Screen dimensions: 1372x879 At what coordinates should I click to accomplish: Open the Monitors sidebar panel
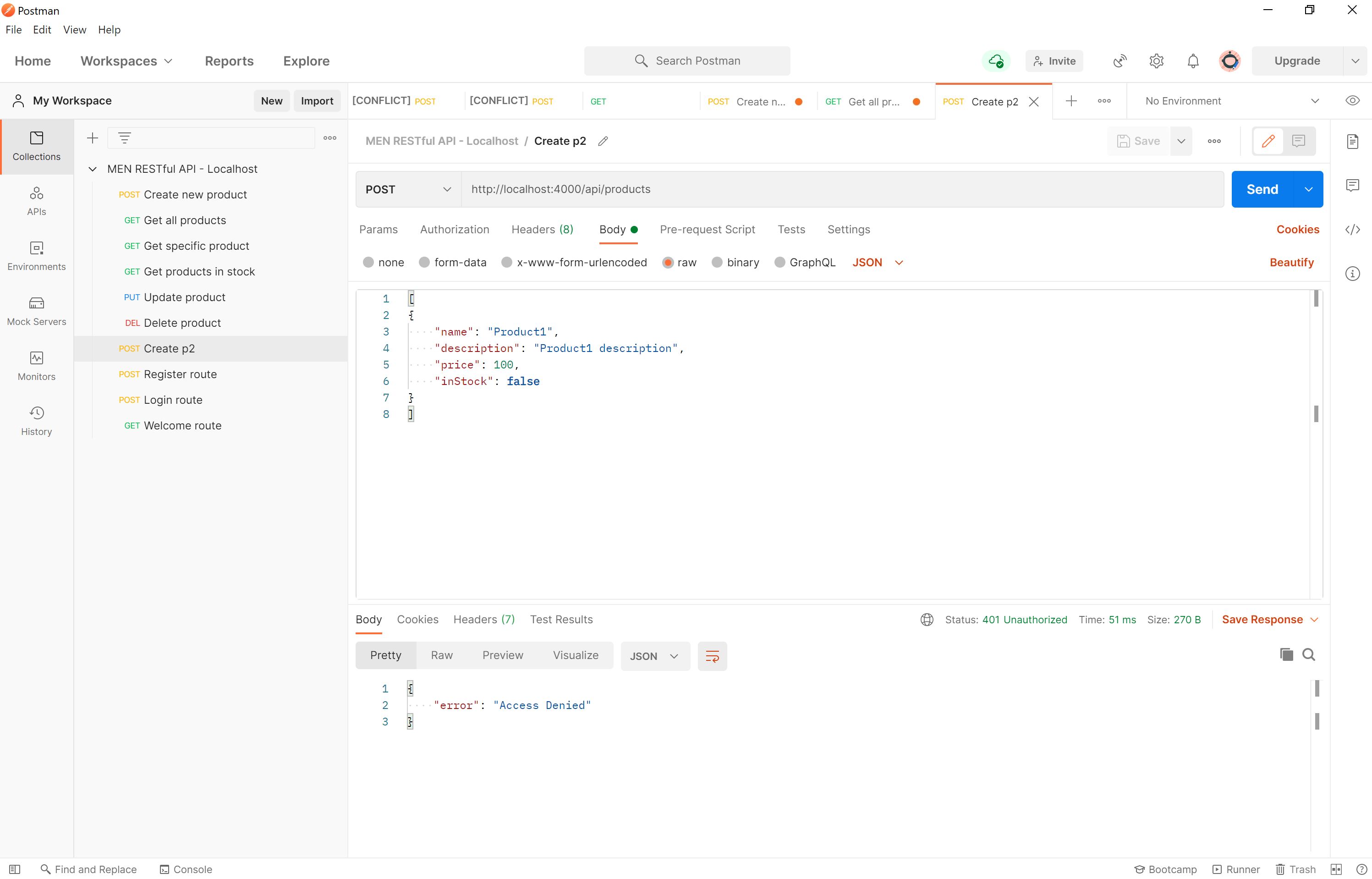point(37,365)
